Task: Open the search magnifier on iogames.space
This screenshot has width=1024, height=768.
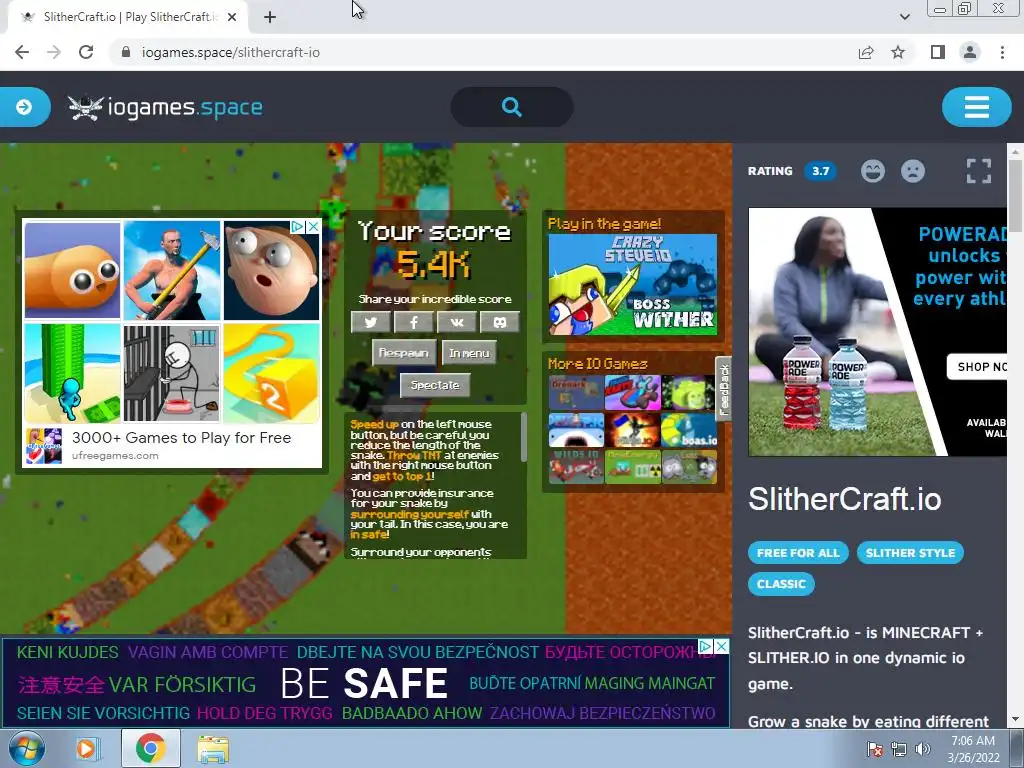Action: [x=512, y=106]
